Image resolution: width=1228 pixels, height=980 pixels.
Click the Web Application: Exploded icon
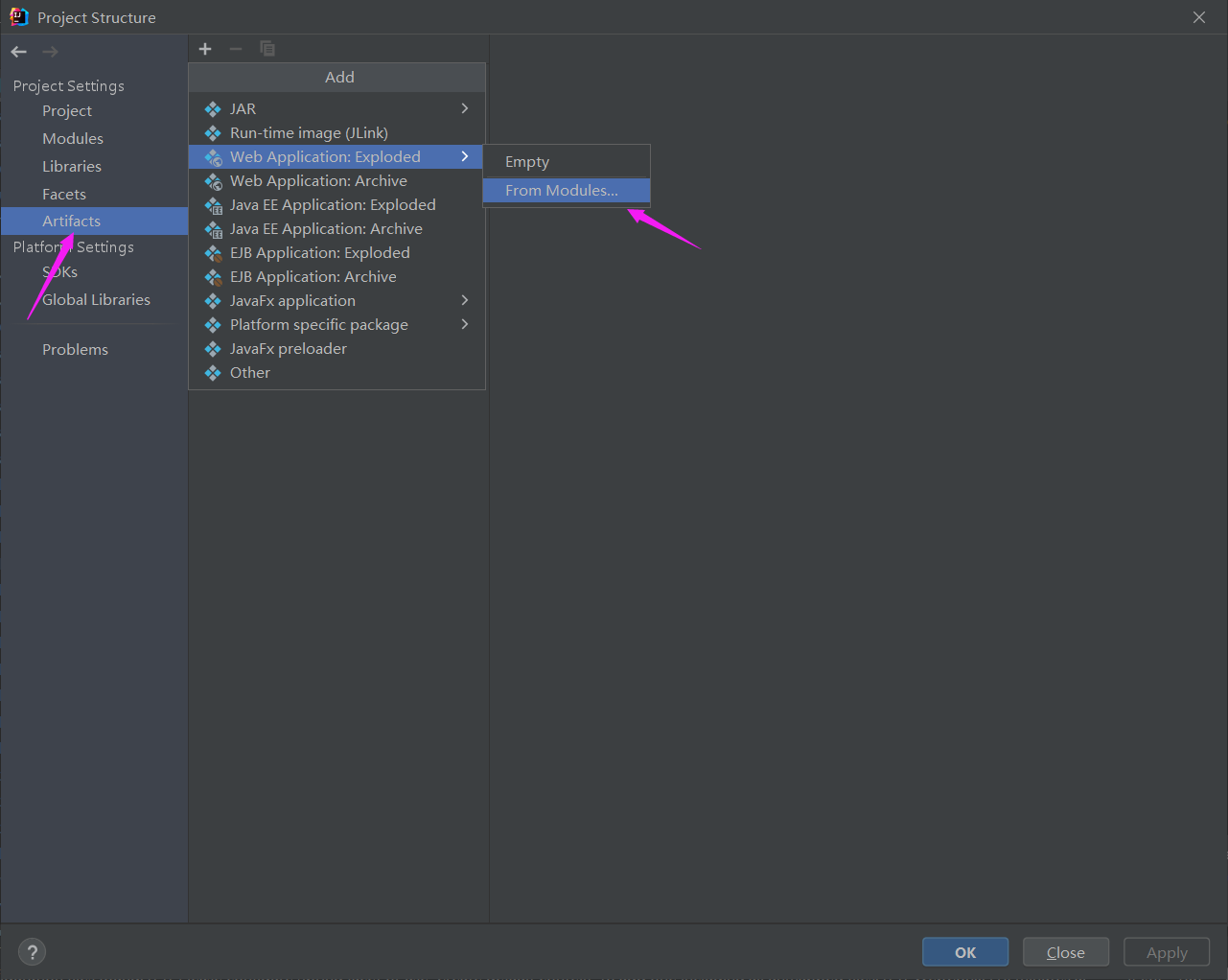click(213, 157)
